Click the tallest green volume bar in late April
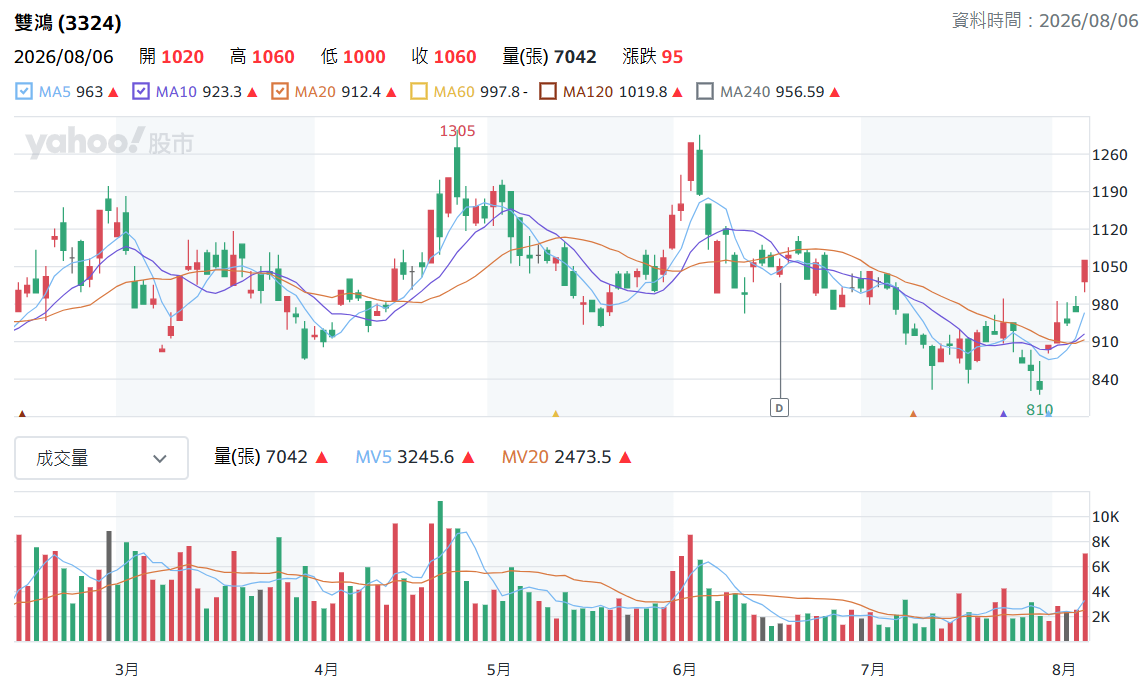Image resolution: width=1146 pixels, height=691 pixels. (440, 571)
